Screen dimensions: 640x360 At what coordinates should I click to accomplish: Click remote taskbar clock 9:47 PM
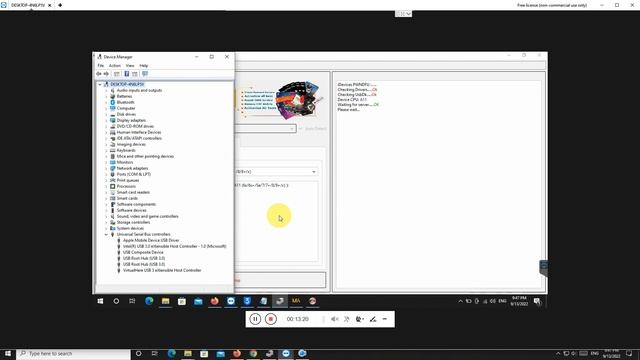[519, 301]
